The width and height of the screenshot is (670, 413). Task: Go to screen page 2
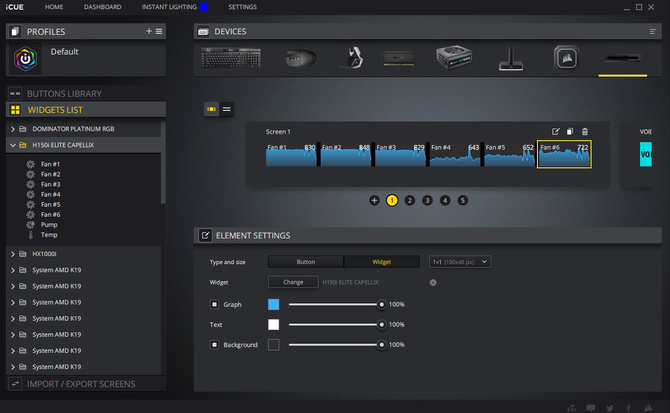tap(409, 200)
